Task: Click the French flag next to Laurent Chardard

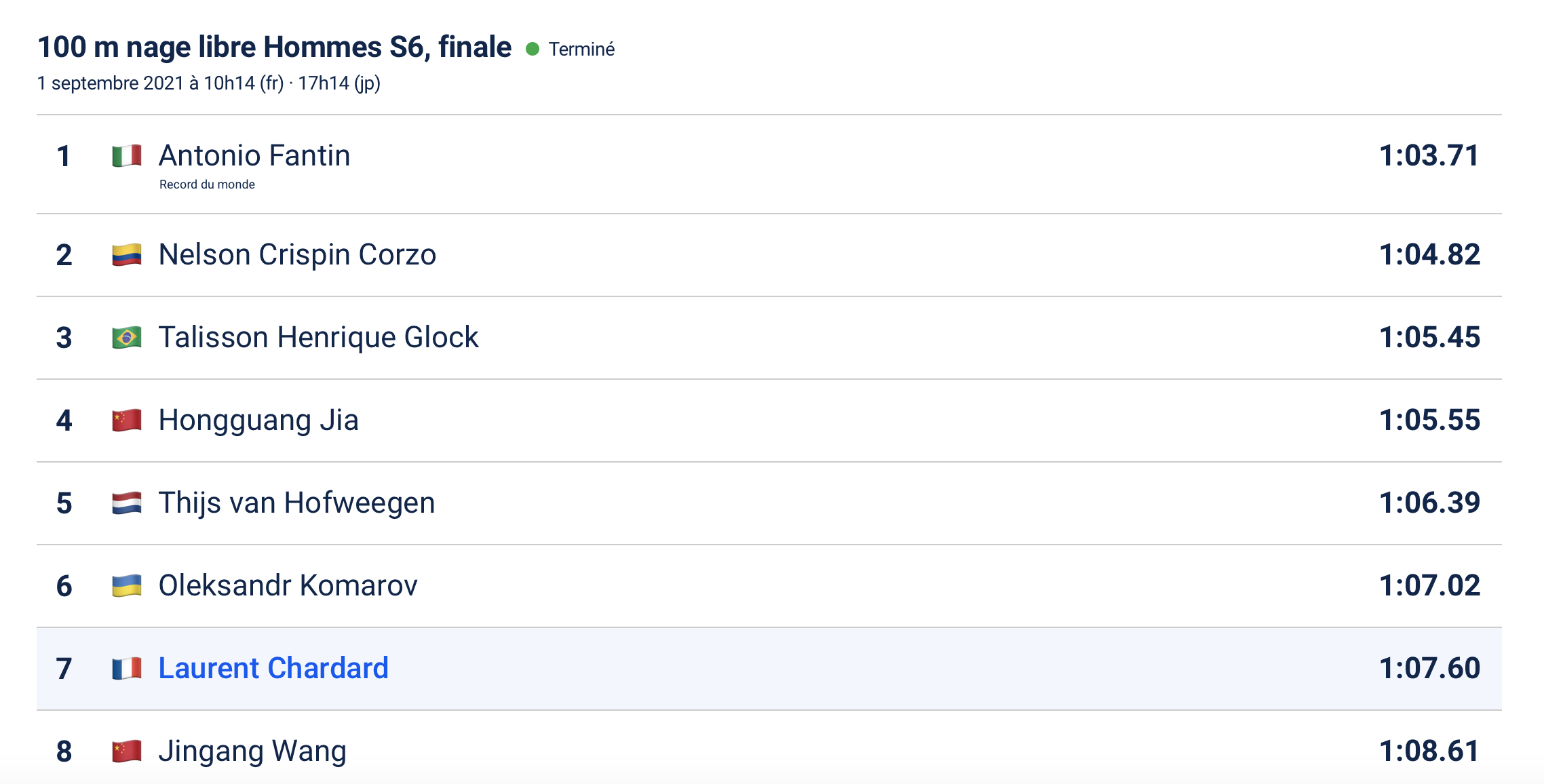Action: [127, 669]
